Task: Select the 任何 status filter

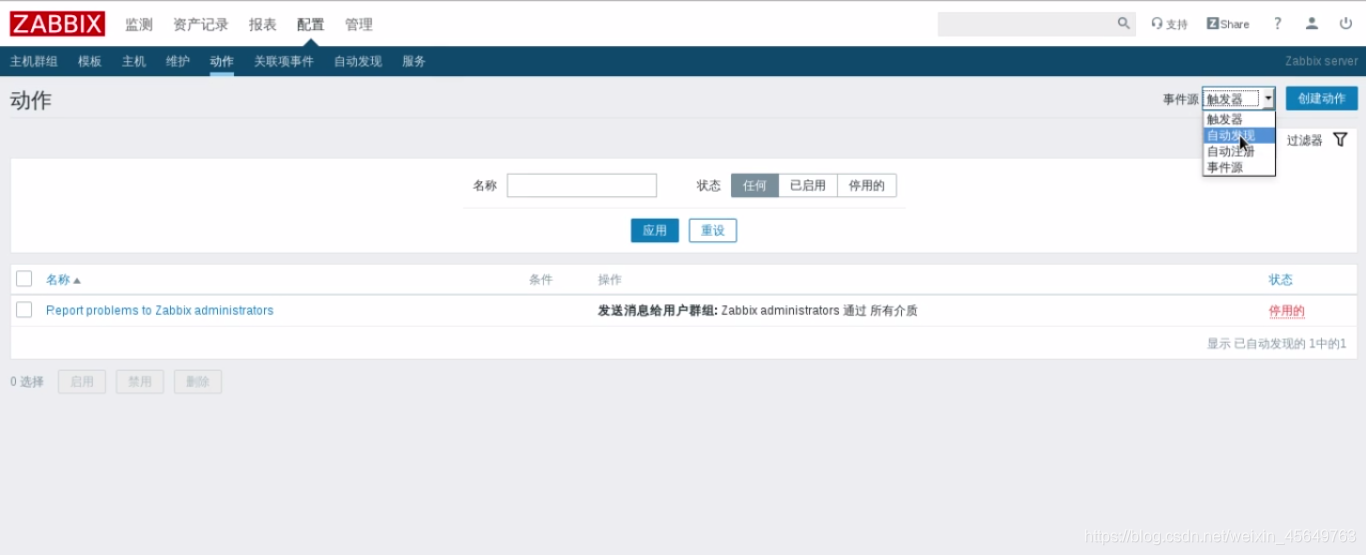Action: click(755, 186)
